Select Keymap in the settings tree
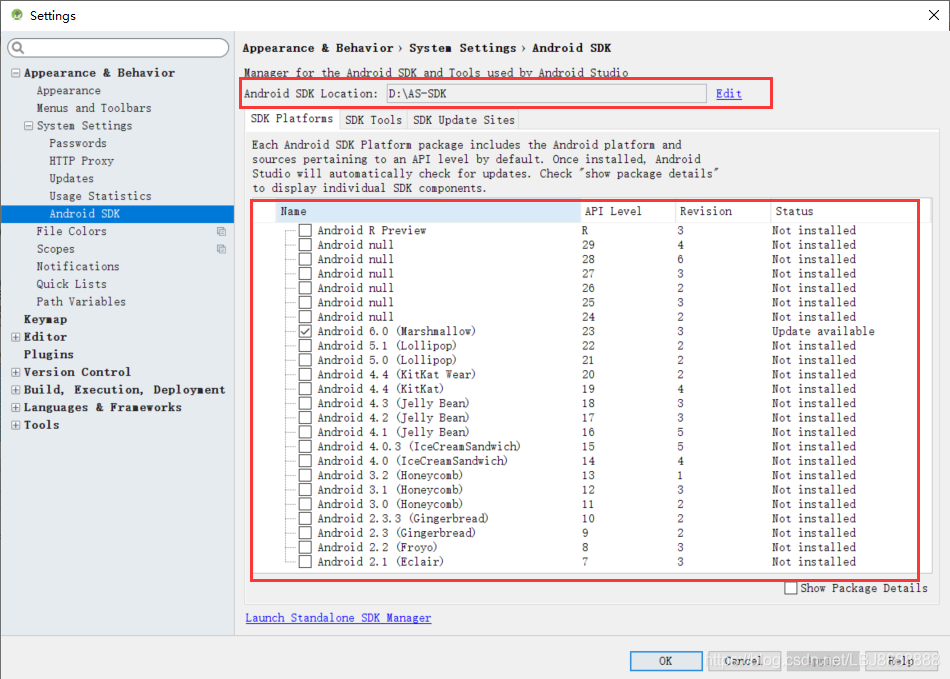This screenshot has width=950, height=679. click(45, 319)
